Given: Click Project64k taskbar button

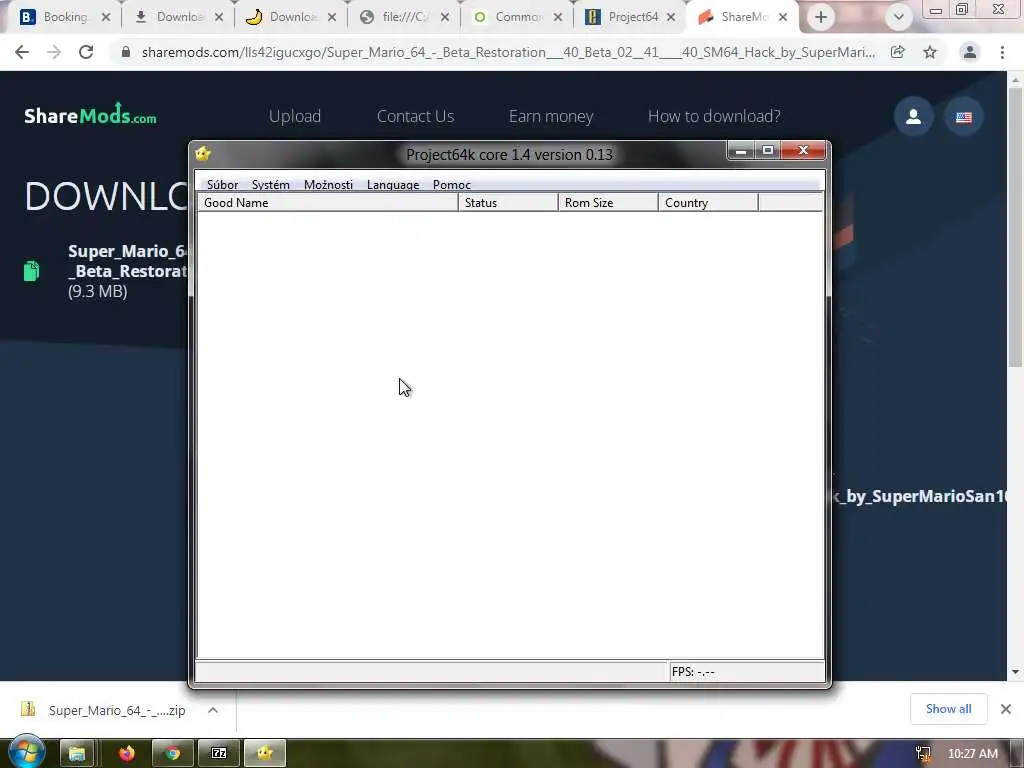Looking at the screenshot, I should tap(264, 754).
